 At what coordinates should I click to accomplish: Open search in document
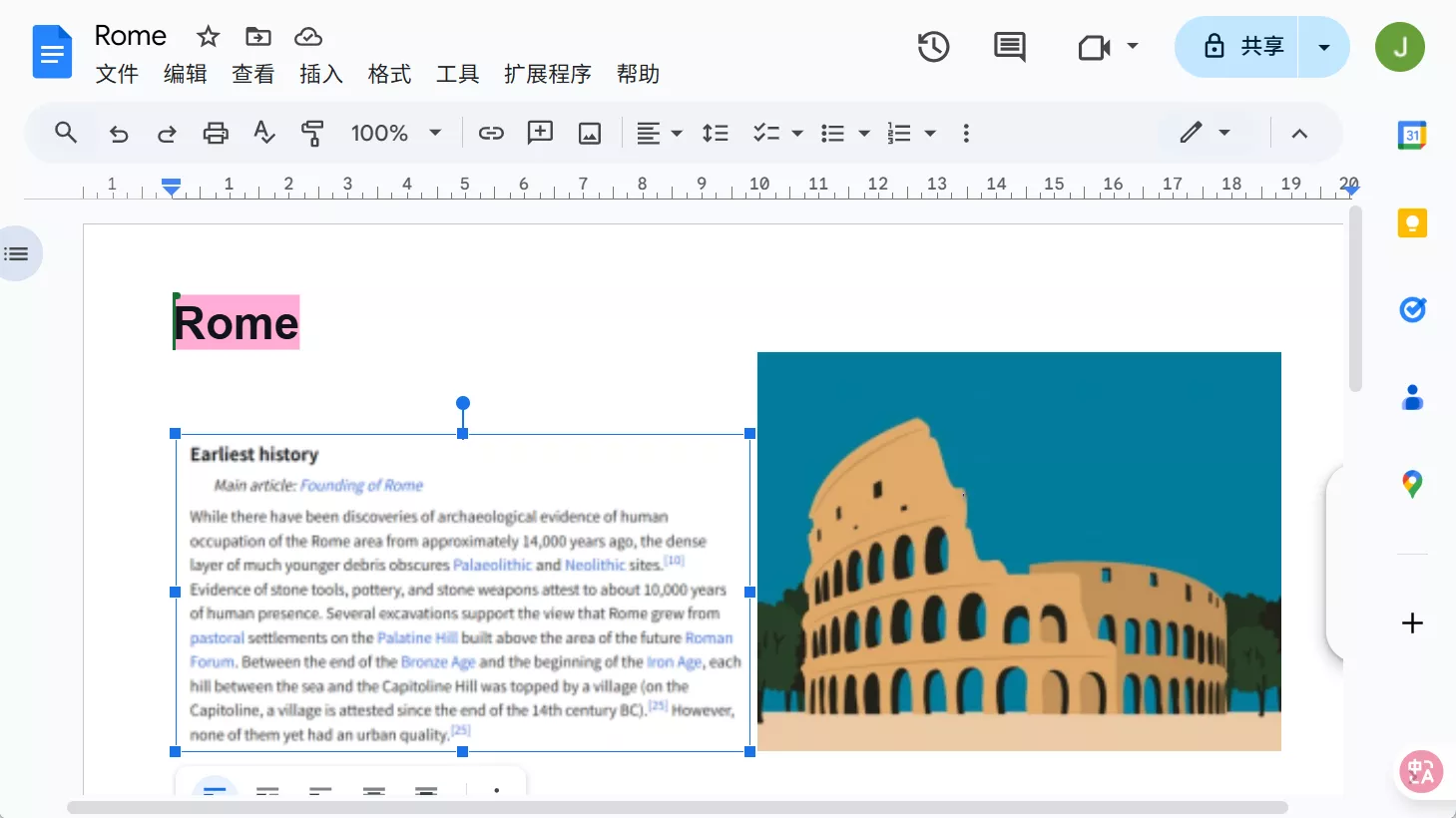(x=65, y=132)
